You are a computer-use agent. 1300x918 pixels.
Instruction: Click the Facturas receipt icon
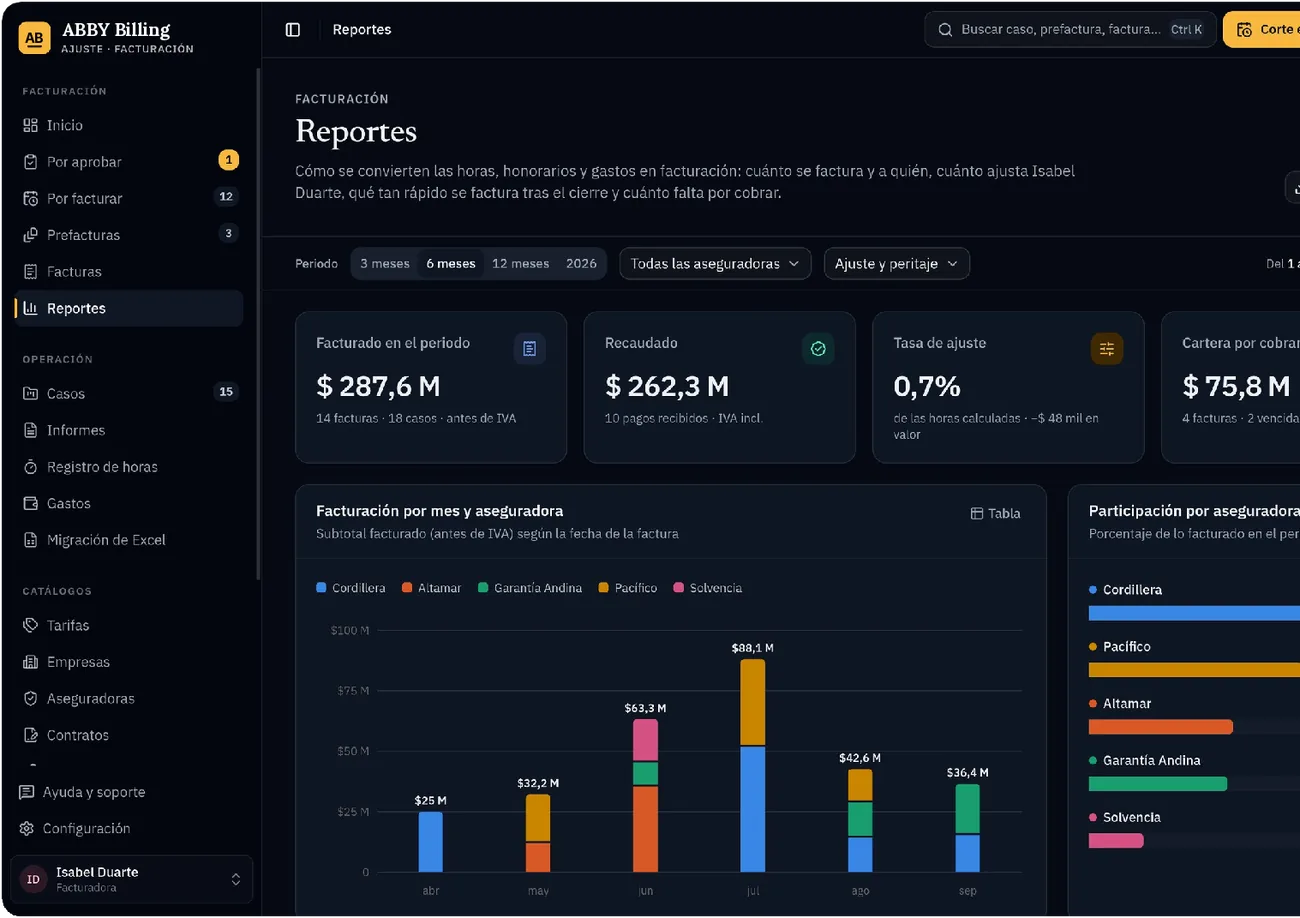(30, 271)
